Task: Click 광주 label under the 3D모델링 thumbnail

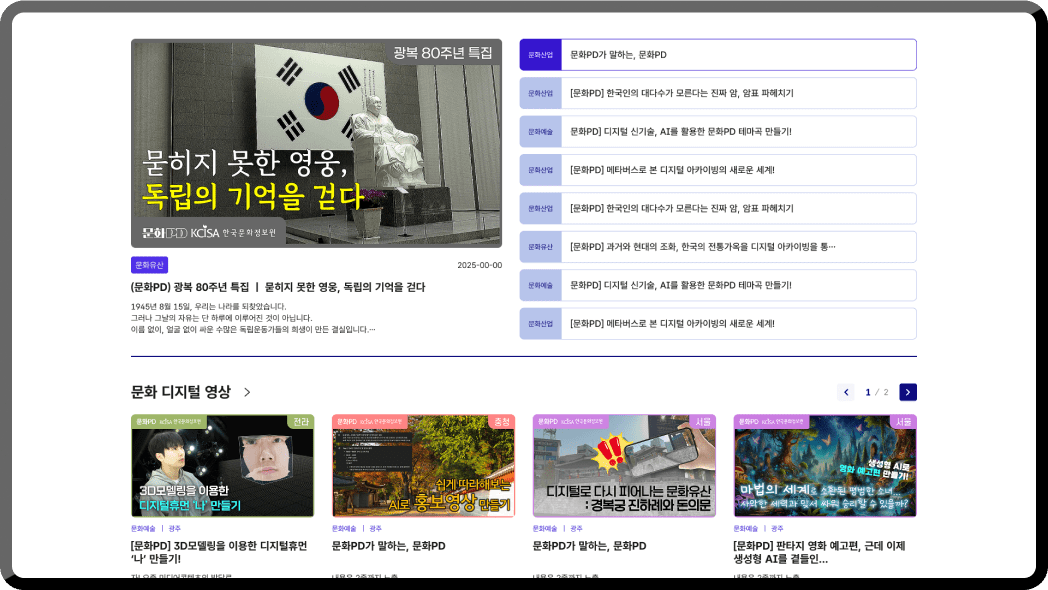Action: click(x=174, y=529)
